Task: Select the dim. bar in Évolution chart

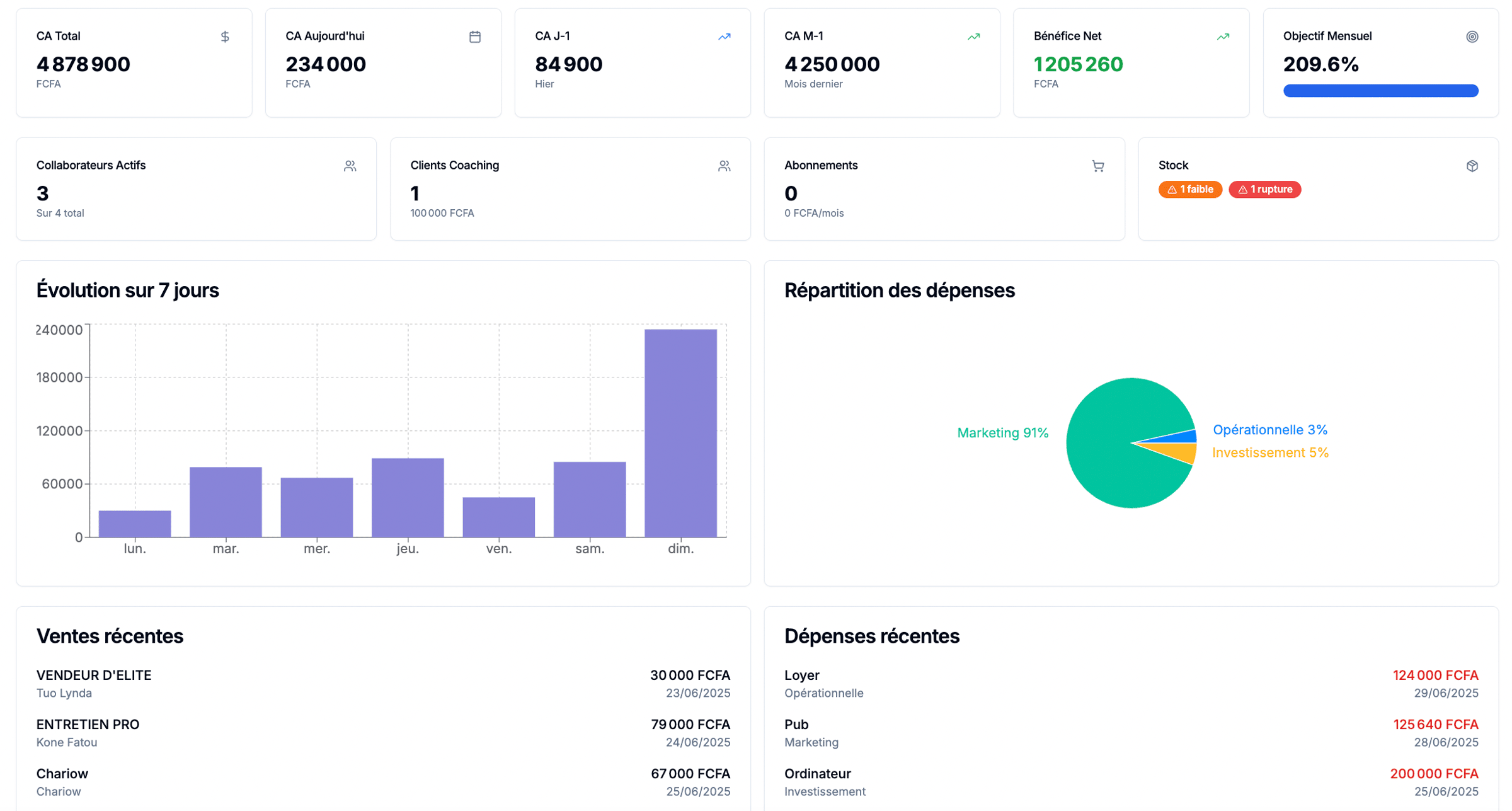Action: 680,432
